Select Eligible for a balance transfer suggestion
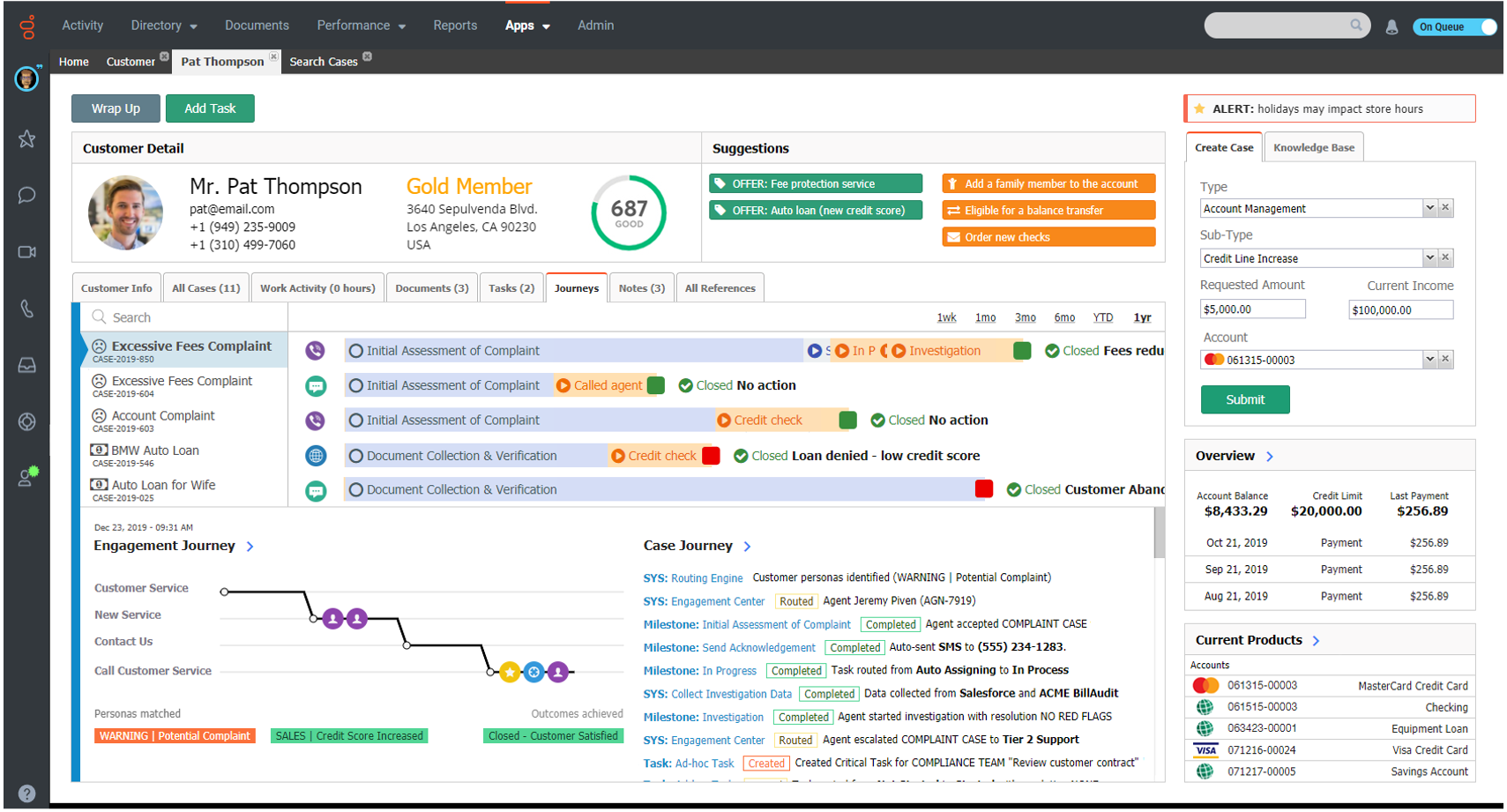The height and width of the screenshot is (812, 1507). tap(1048, 210)
